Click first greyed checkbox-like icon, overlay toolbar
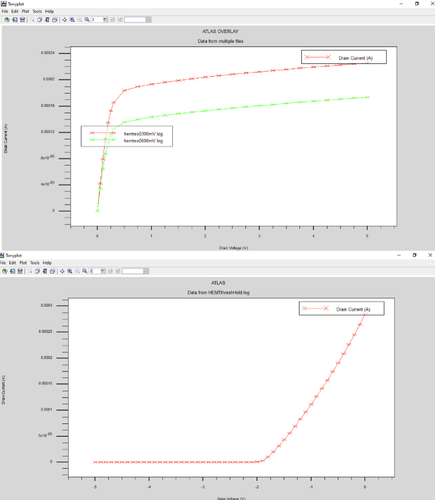The width and height of the screenshot is (435, 500). coord(113,20)
